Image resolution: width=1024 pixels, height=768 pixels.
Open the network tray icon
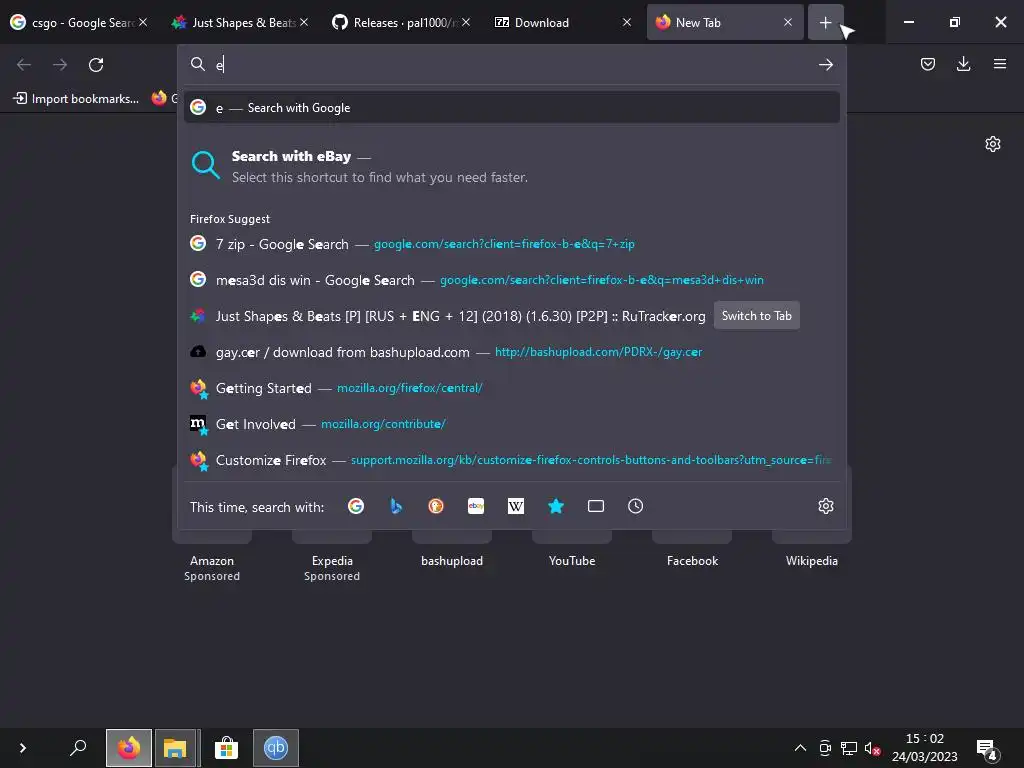pos(849,748)
